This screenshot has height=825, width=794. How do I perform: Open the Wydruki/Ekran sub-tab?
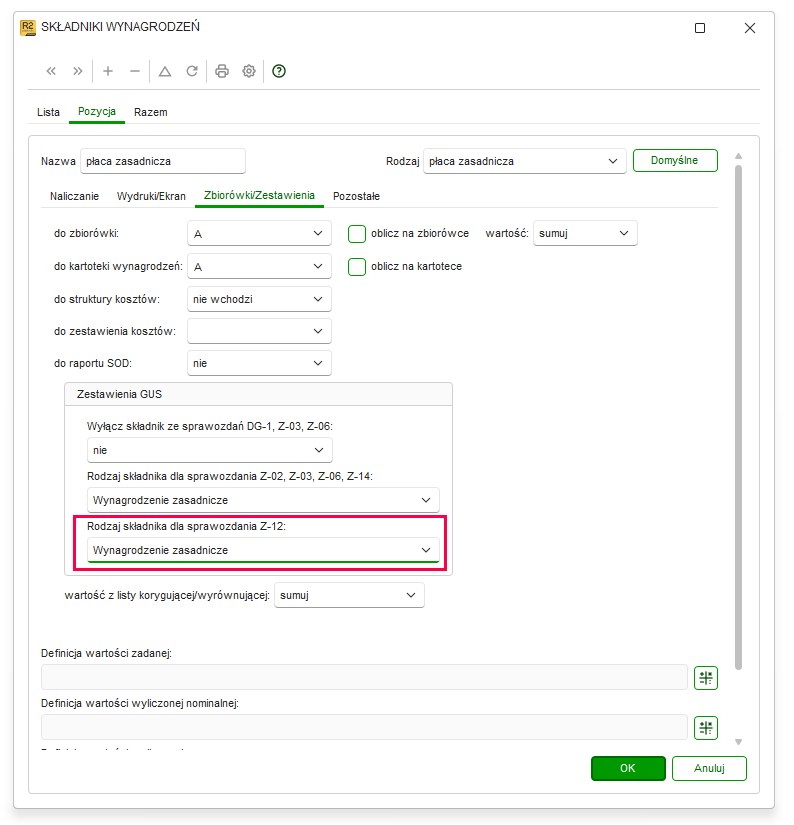(x=151, y=196)
